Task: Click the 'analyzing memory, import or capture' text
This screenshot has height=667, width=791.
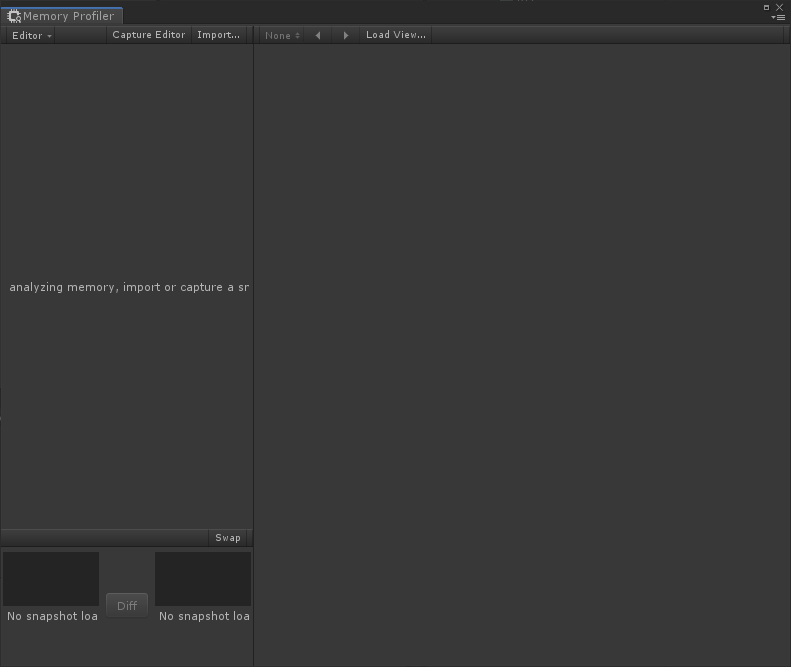Action: point(129,287)
